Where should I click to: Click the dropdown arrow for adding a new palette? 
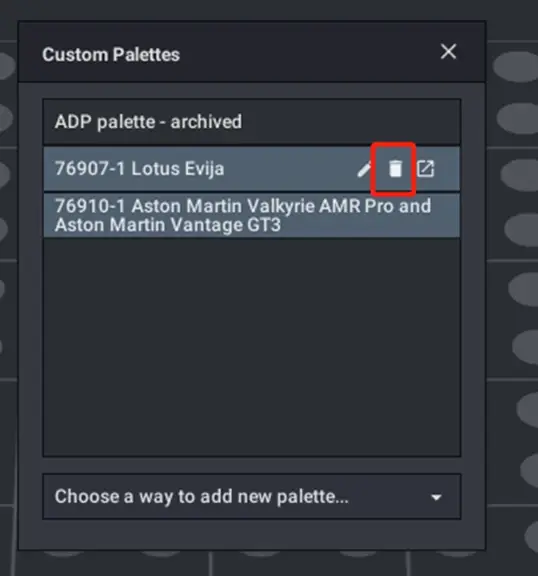[436, 497]
